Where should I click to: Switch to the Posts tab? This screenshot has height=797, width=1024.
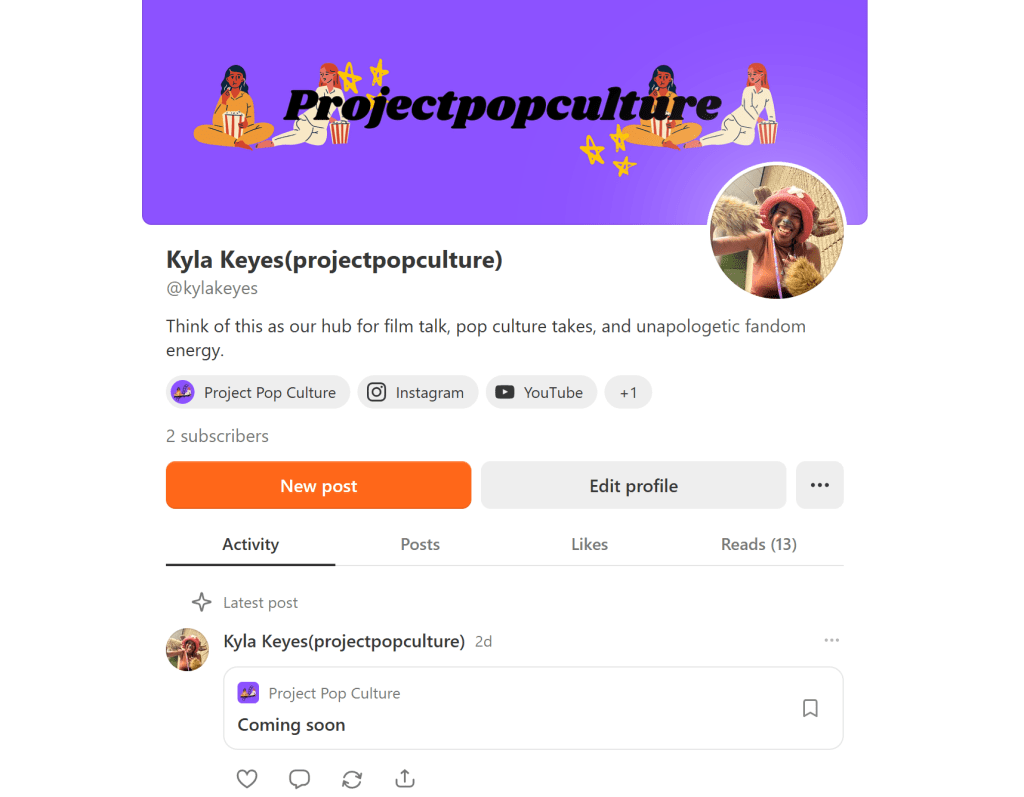[x=420, y=544]
